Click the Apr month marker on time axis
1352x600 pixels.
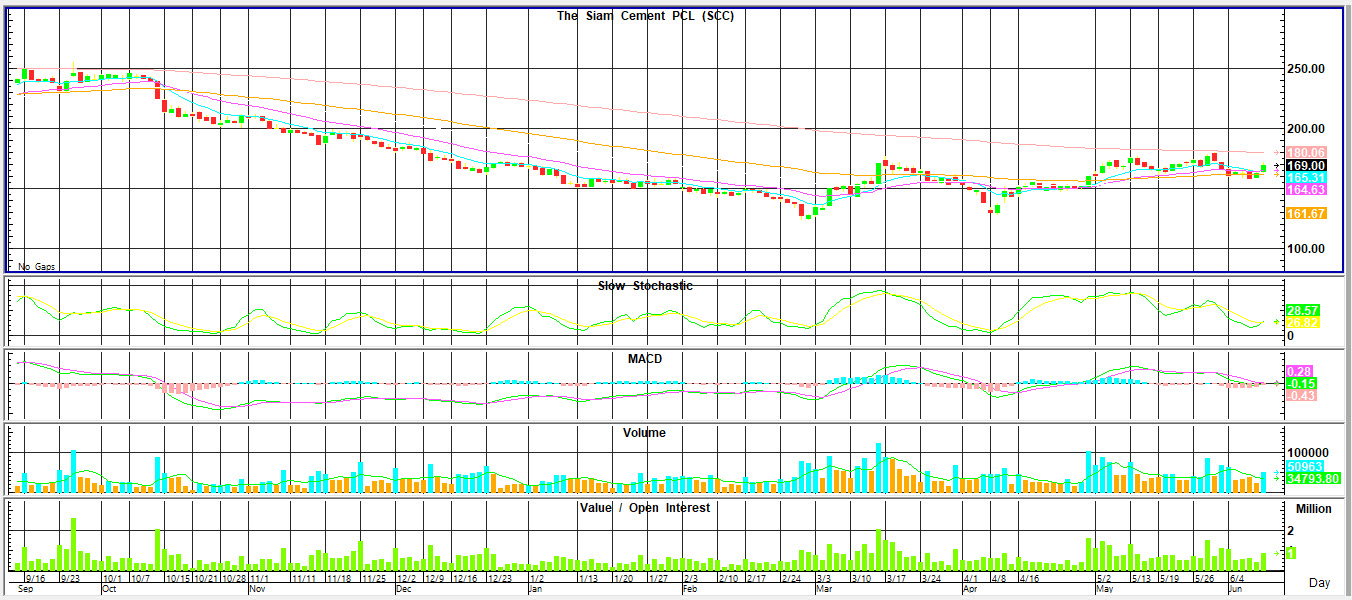click(971, 590)
